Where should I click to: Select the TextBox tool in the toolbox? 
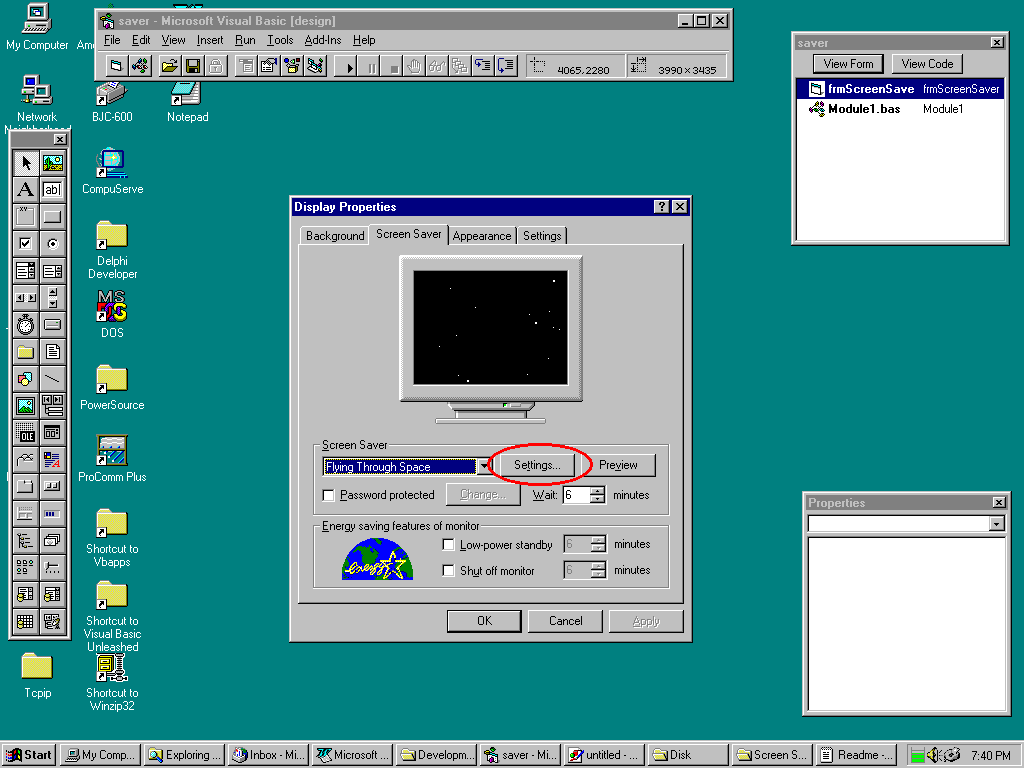(x=52, y=190)
